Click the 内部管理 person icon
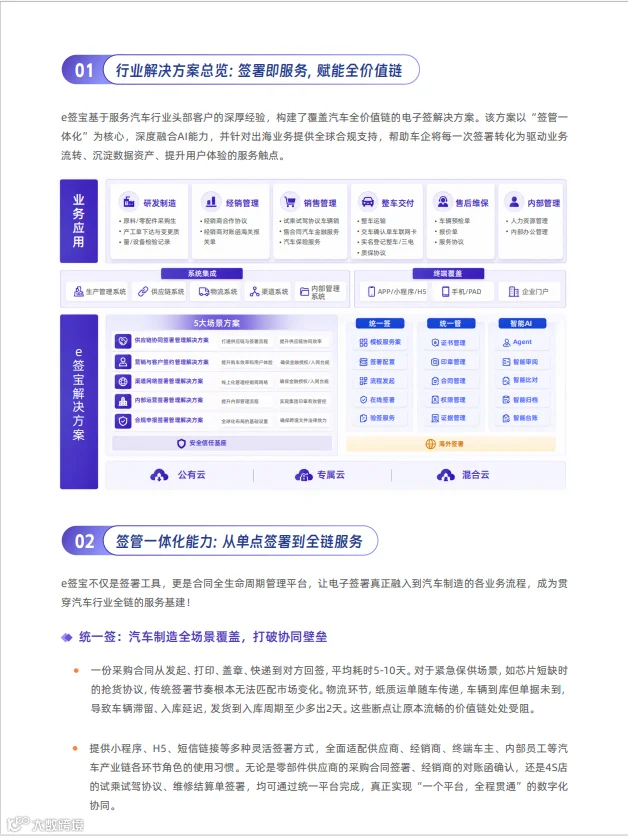628x838 pixels. [x=514, y=202]
